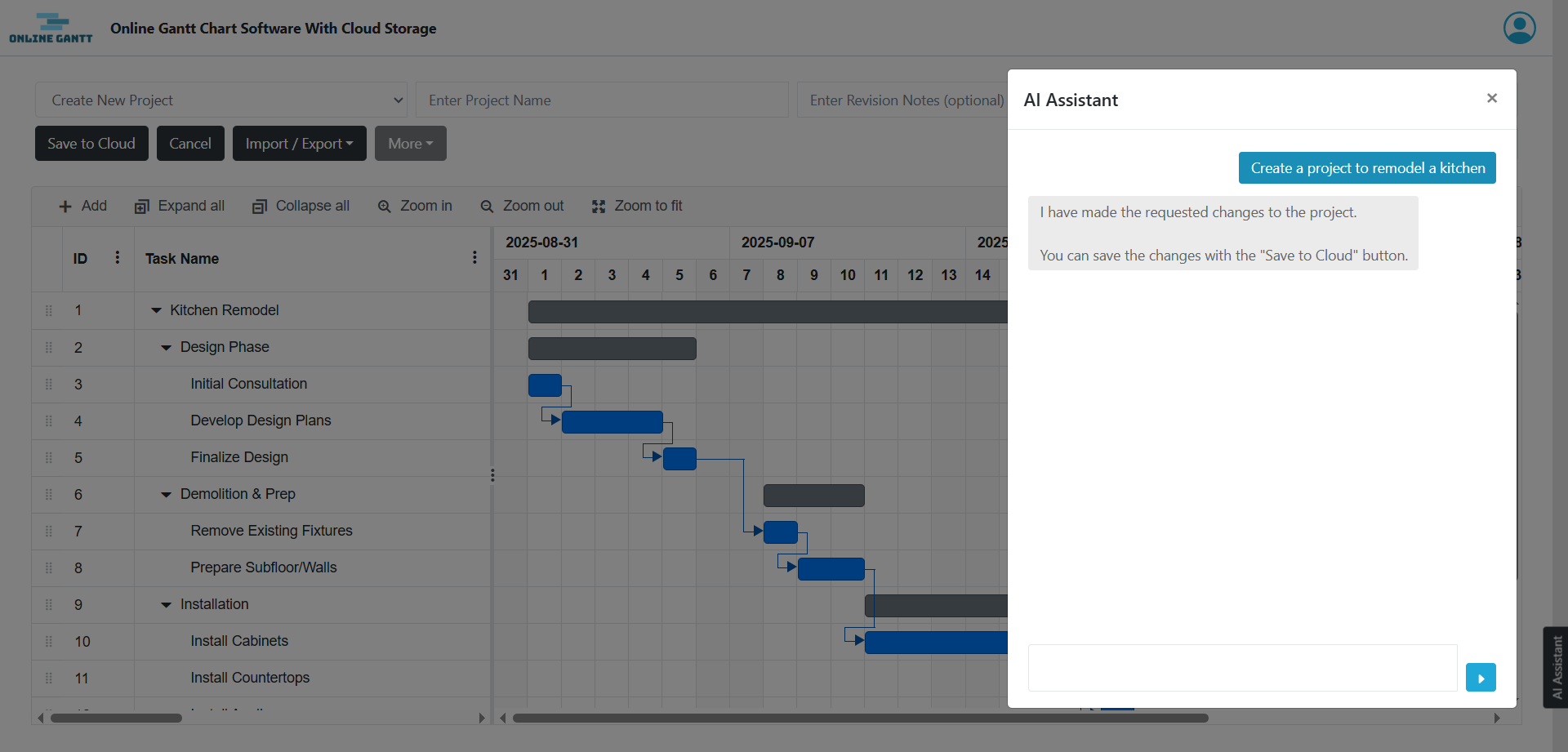Open the Create New Project dropdown
Viewport: 1568px width, 752px height.
click(221, 100)
